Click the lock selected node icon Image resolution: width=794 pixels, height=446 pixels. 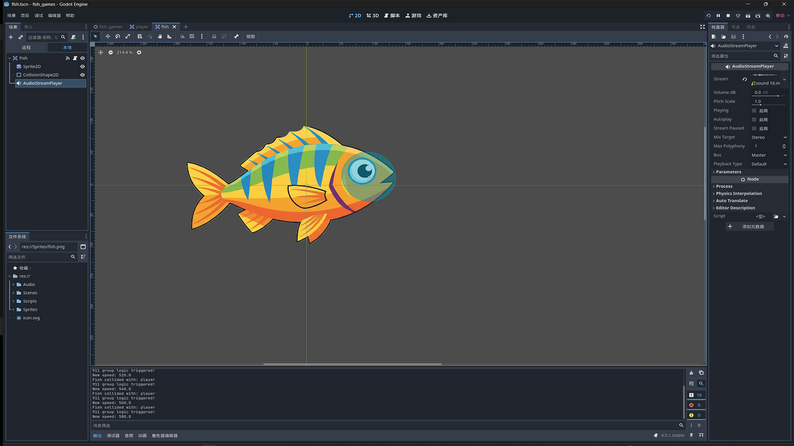click(x=214, y=36)
